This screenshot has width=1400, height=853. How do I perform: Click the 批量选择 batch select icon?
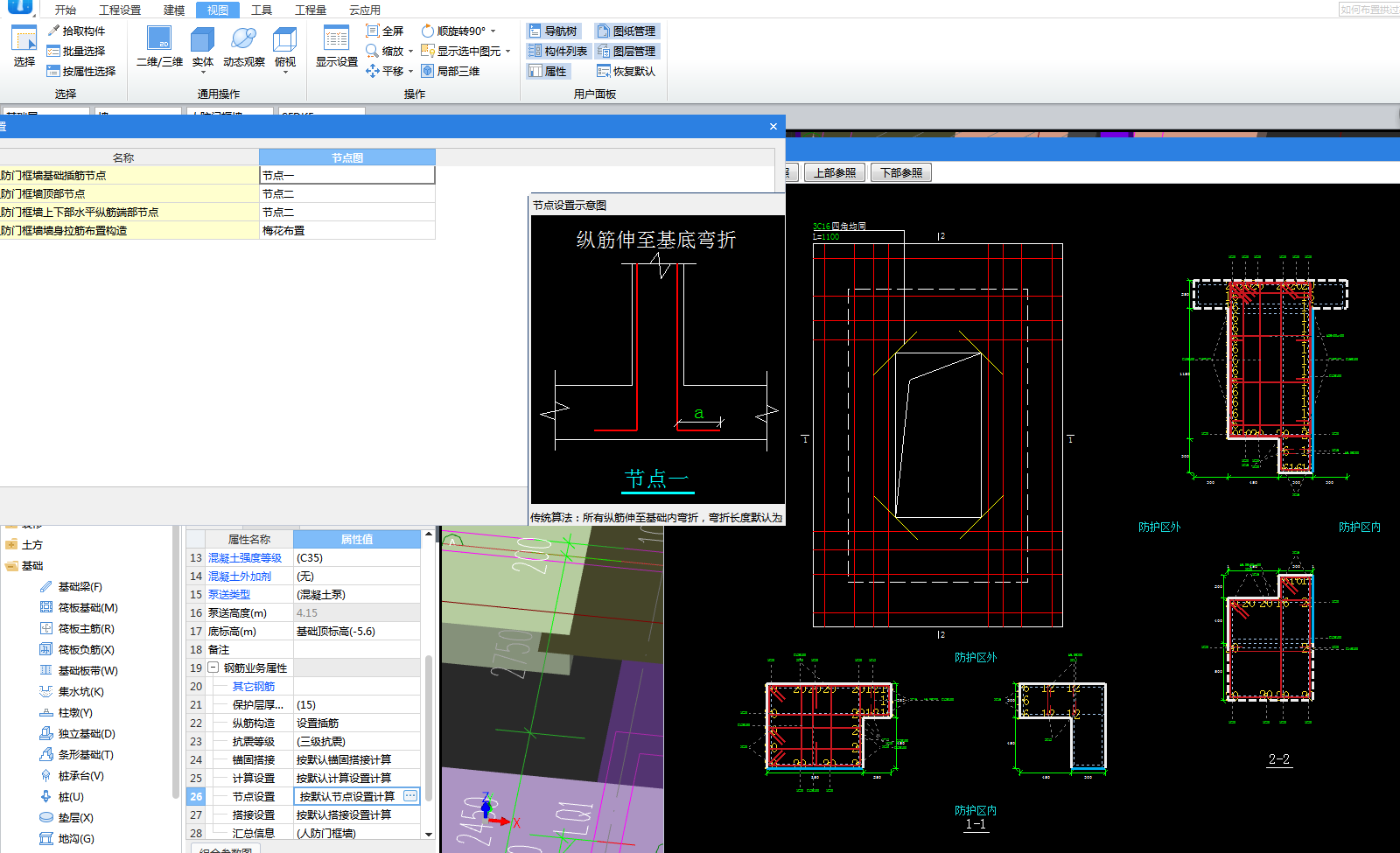coord(53,51)
